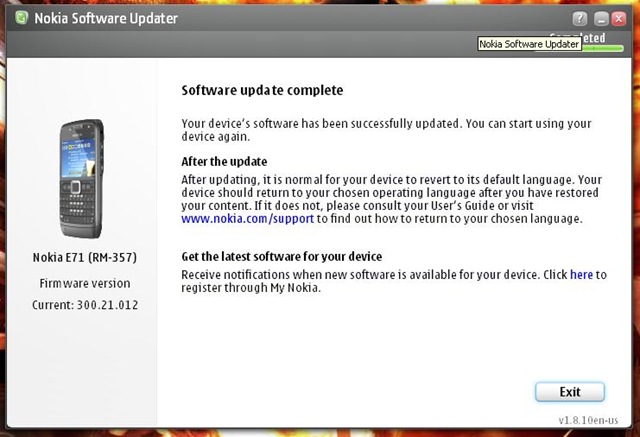
Task: Click the green completed progress bar
Action: [x=603, y=48]
